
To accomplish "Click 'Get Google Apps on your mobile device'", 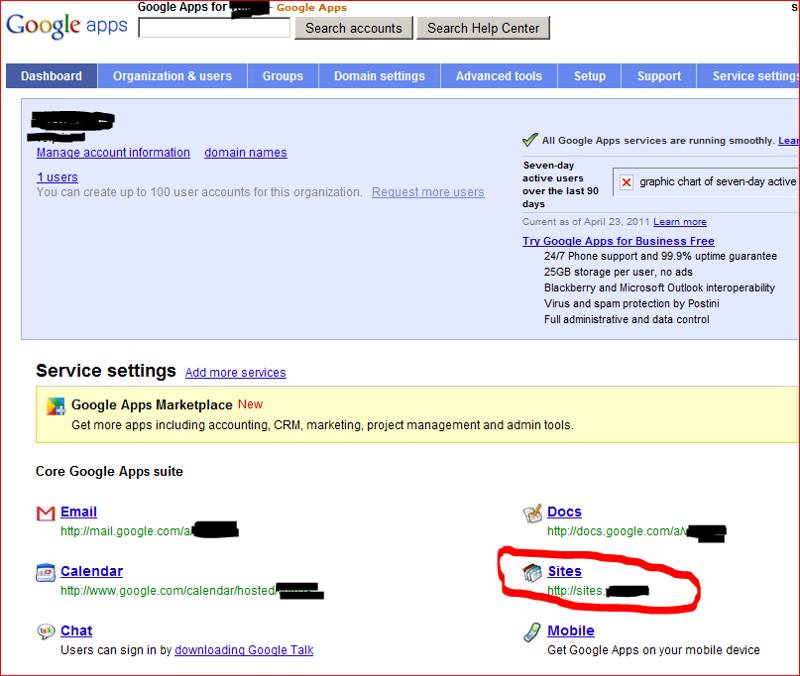I will click(x=654, y=650).
